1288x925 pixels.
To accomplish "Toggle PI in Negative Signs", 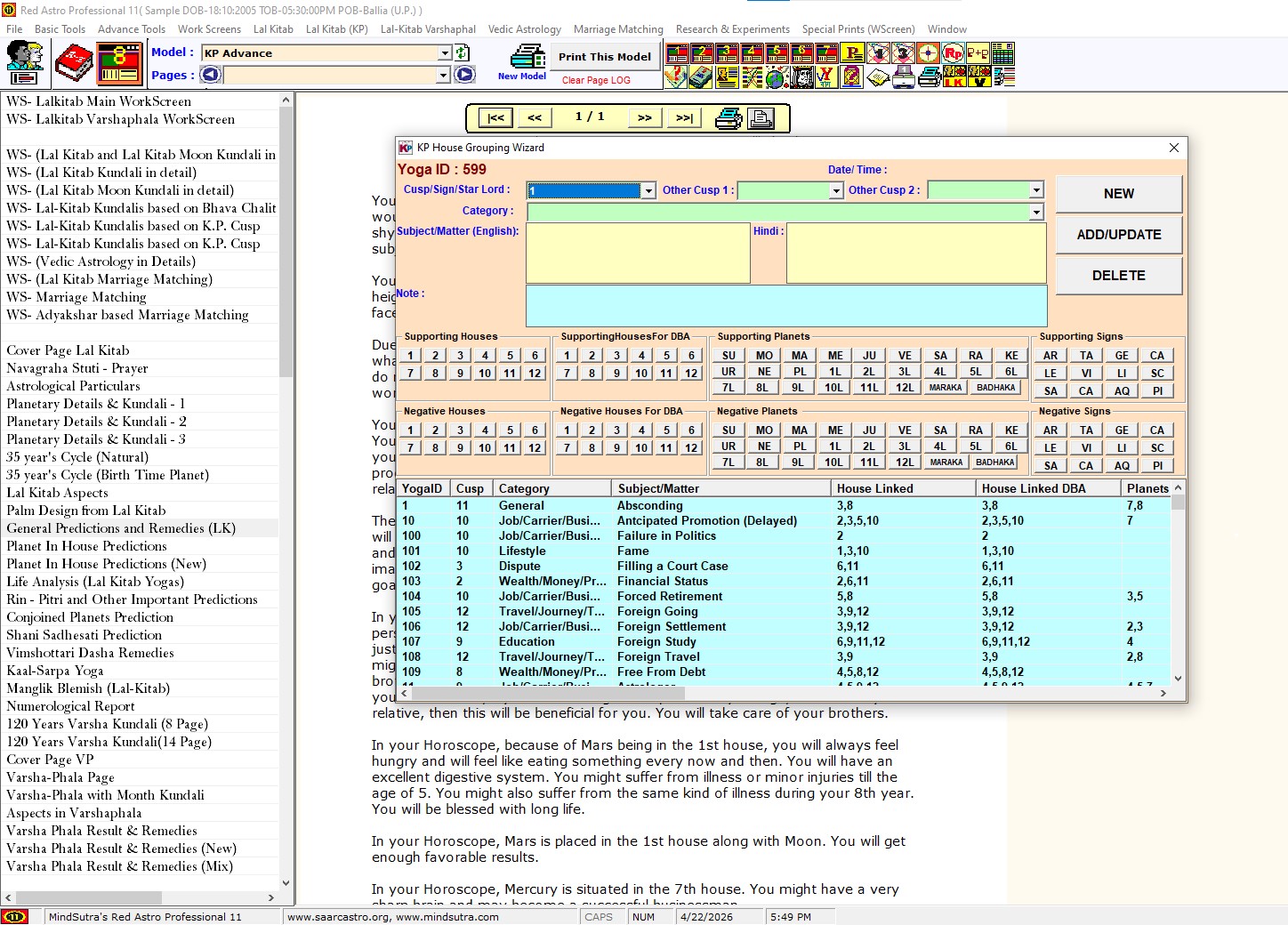I will click(1157, 466).
